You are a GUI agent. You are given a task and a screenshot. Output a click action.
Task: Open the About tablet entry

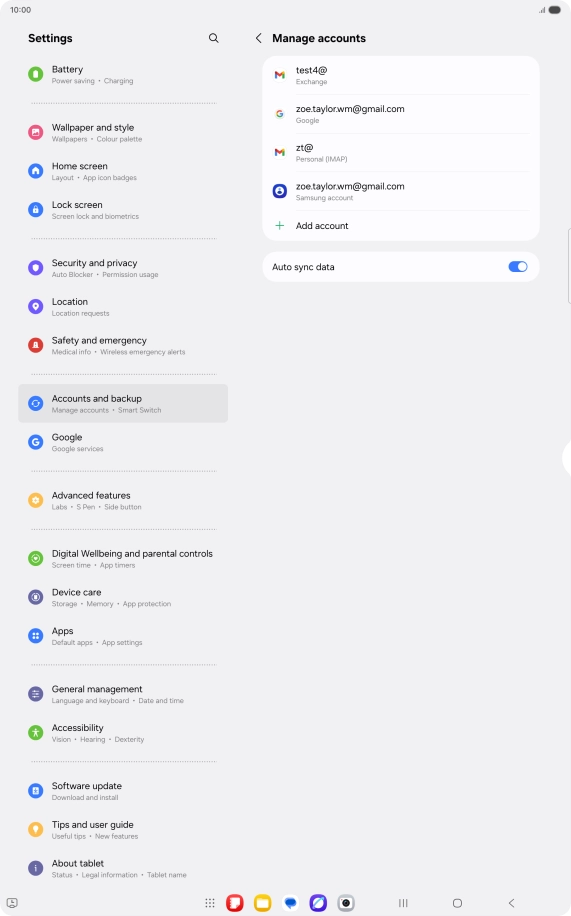(x=123, y=868)
